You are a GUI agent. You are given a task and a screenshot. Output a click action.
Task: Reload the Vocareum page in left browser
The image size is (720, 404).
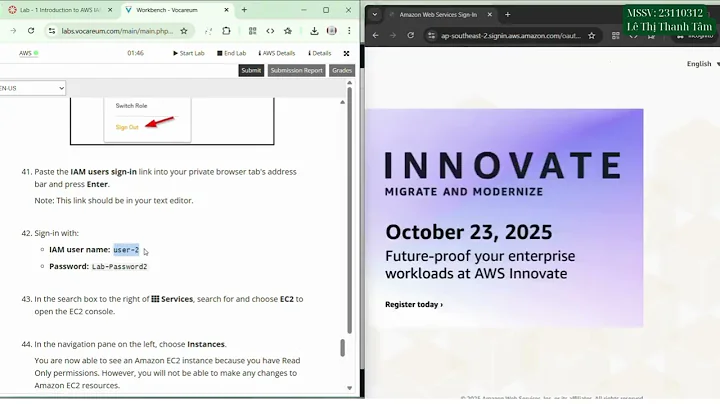tap(31, 31)
